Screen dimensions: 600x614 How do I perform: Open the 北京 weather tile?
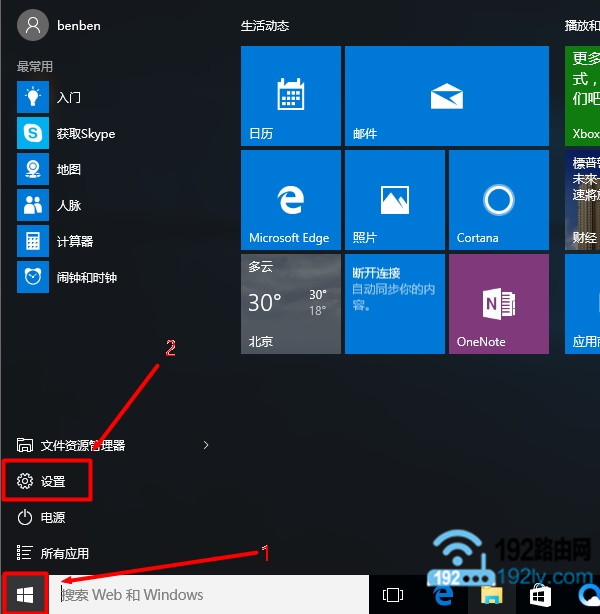click(x=290, y=304)
